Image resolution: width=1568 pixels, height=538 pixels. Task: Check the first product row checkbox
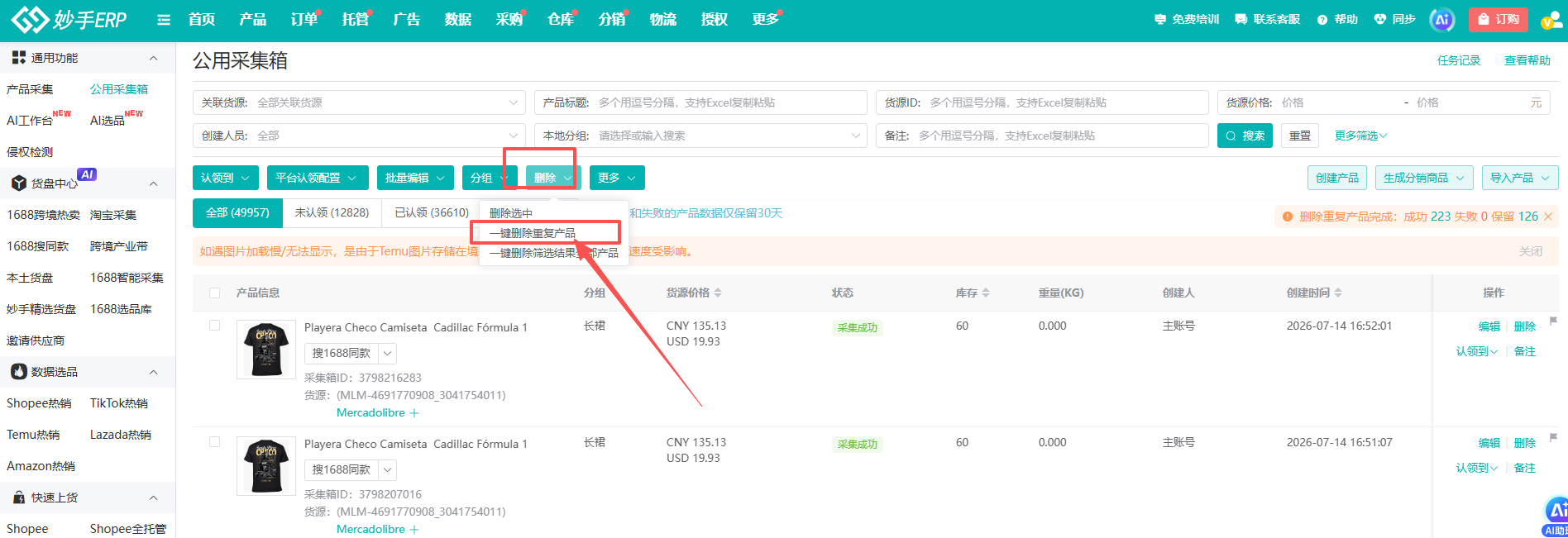215,326
